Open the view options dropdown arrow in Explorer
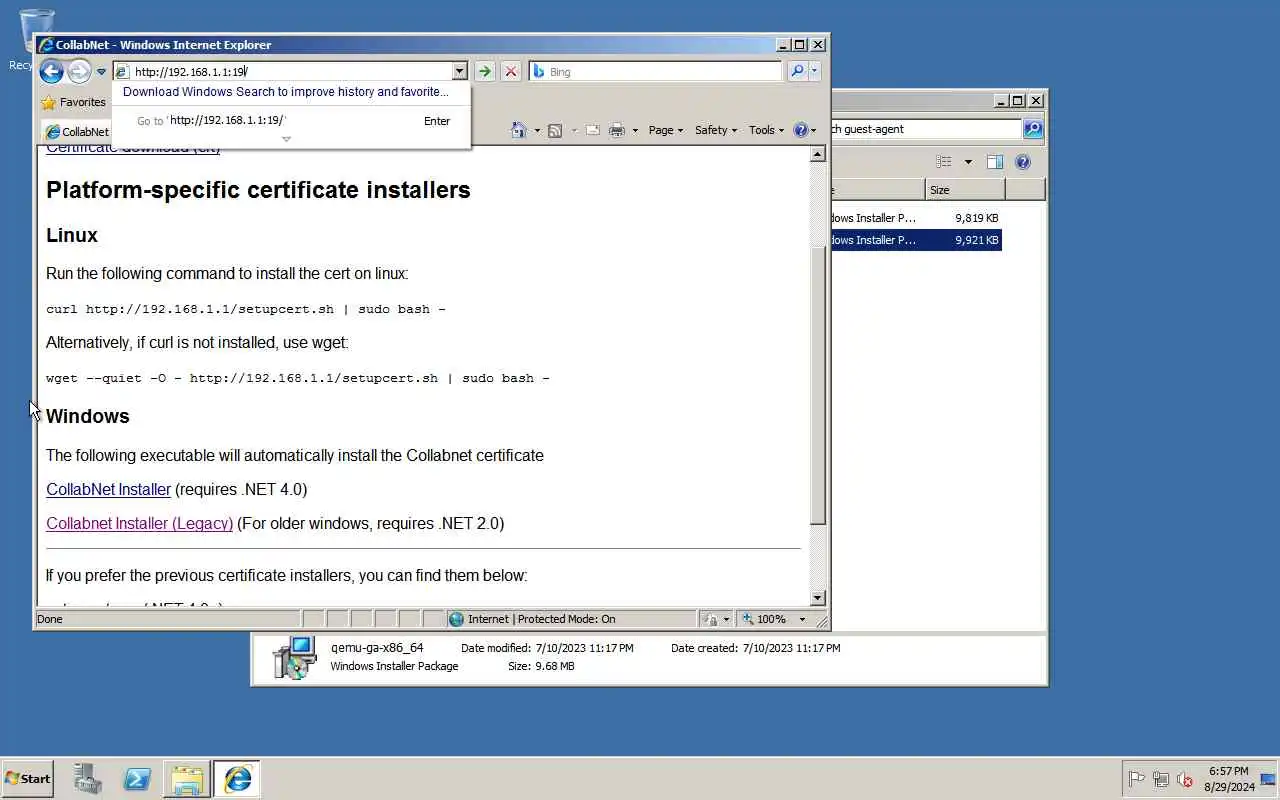The width and height of the screenshot is (1280, 800). 967,162
